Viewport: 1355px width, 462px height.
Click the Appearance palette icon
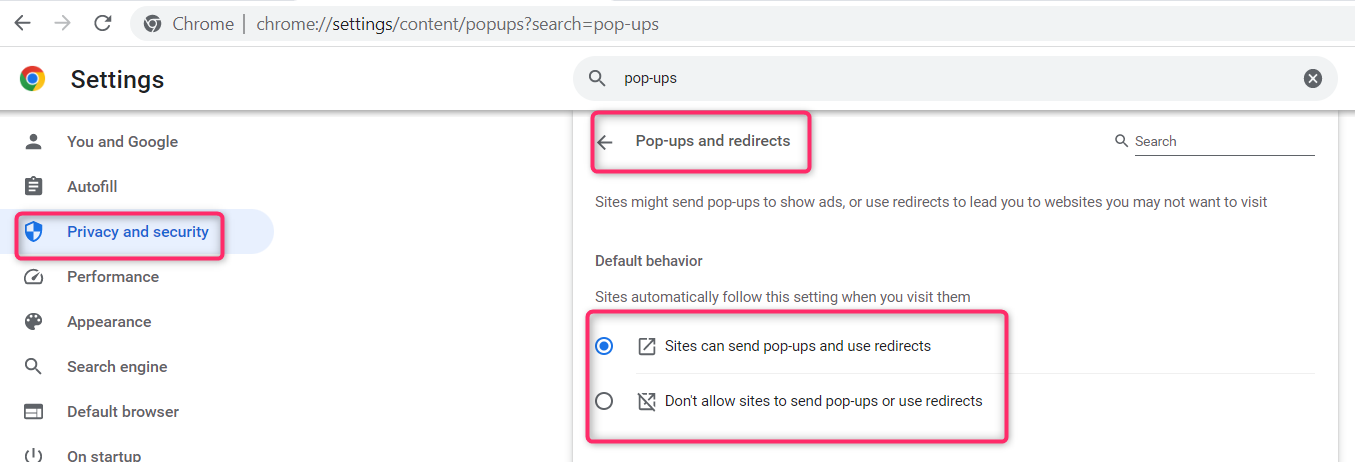pos(34,322)
